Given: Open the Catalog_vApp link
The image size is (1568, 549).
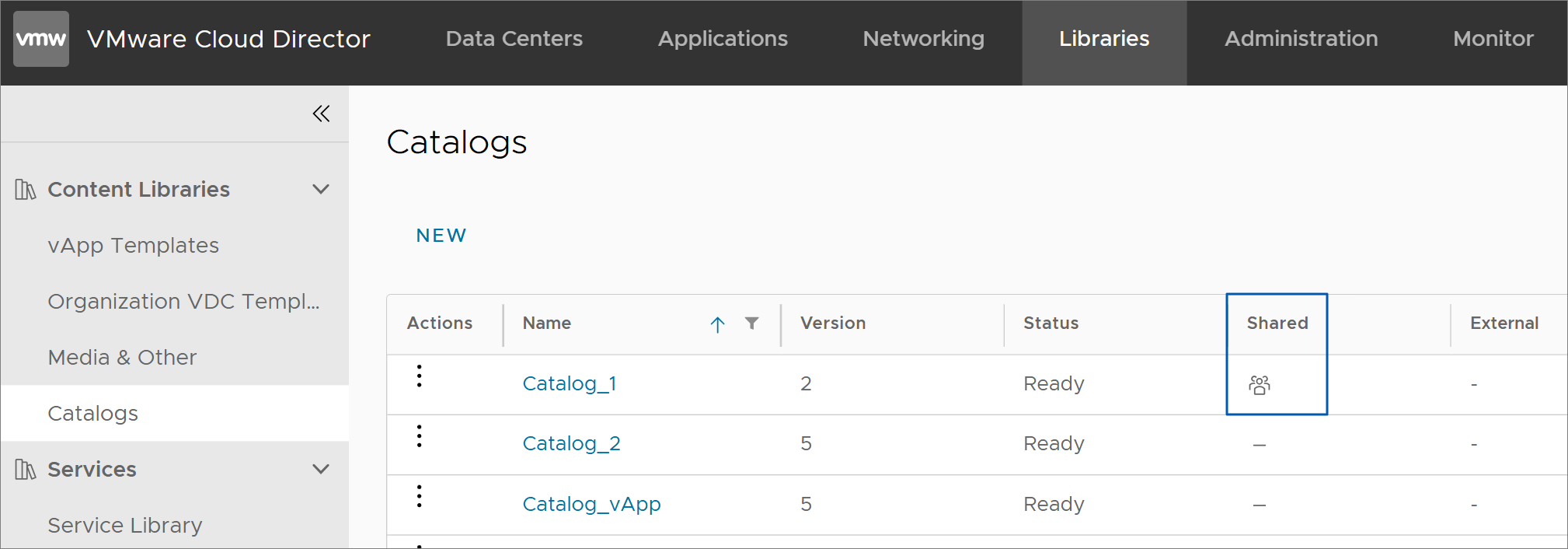Looking at the screenshot, I should (x=592, y=504).
